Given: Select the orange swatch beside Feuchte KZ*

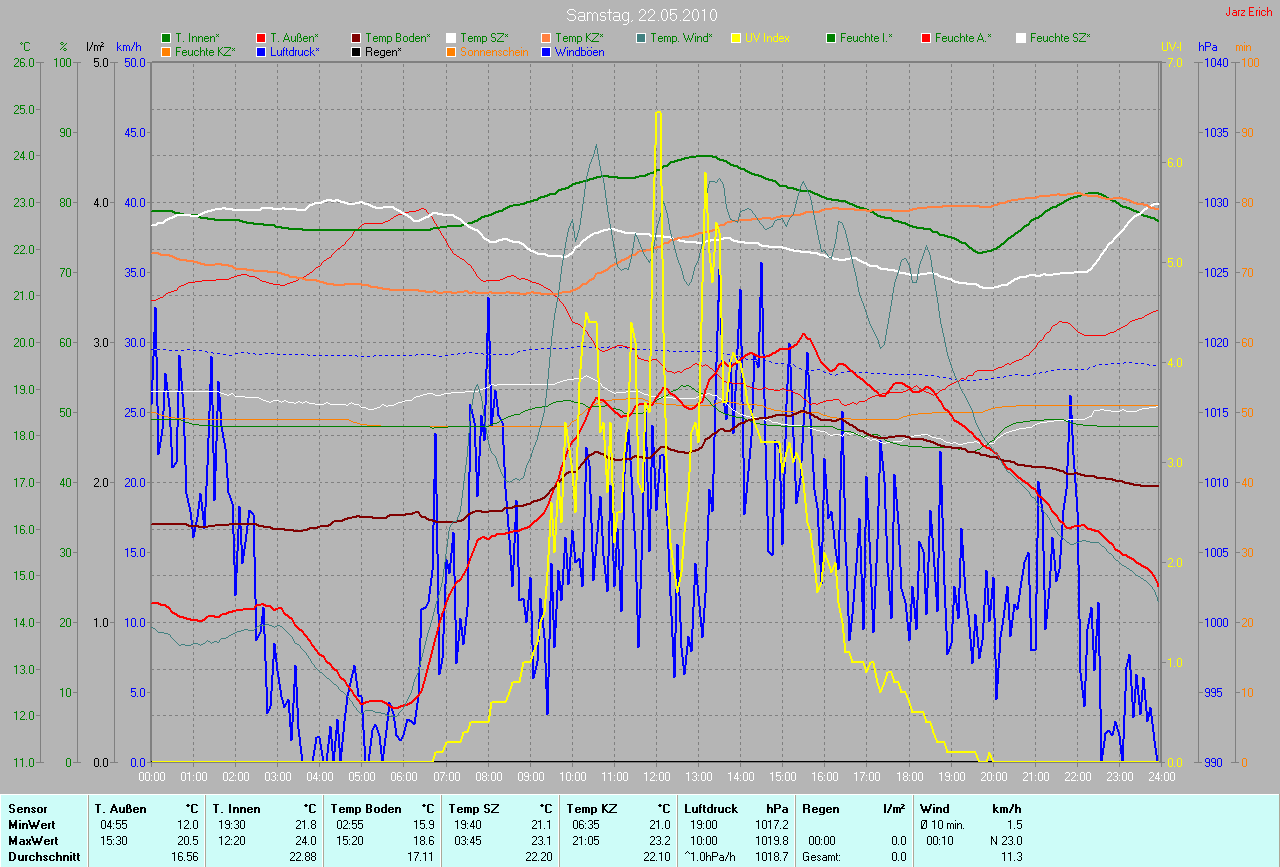Looking at the screenshot, I should click(x=167, y=51).
